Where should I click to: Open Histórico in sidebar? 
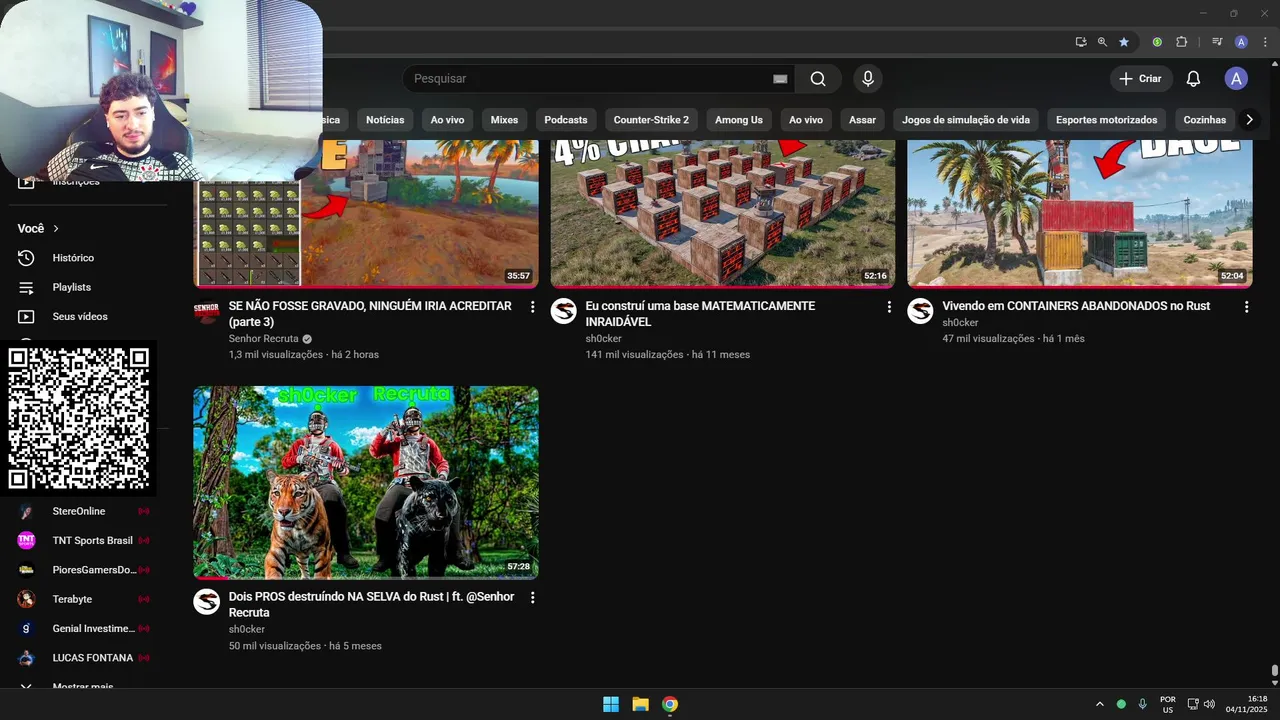73,258
